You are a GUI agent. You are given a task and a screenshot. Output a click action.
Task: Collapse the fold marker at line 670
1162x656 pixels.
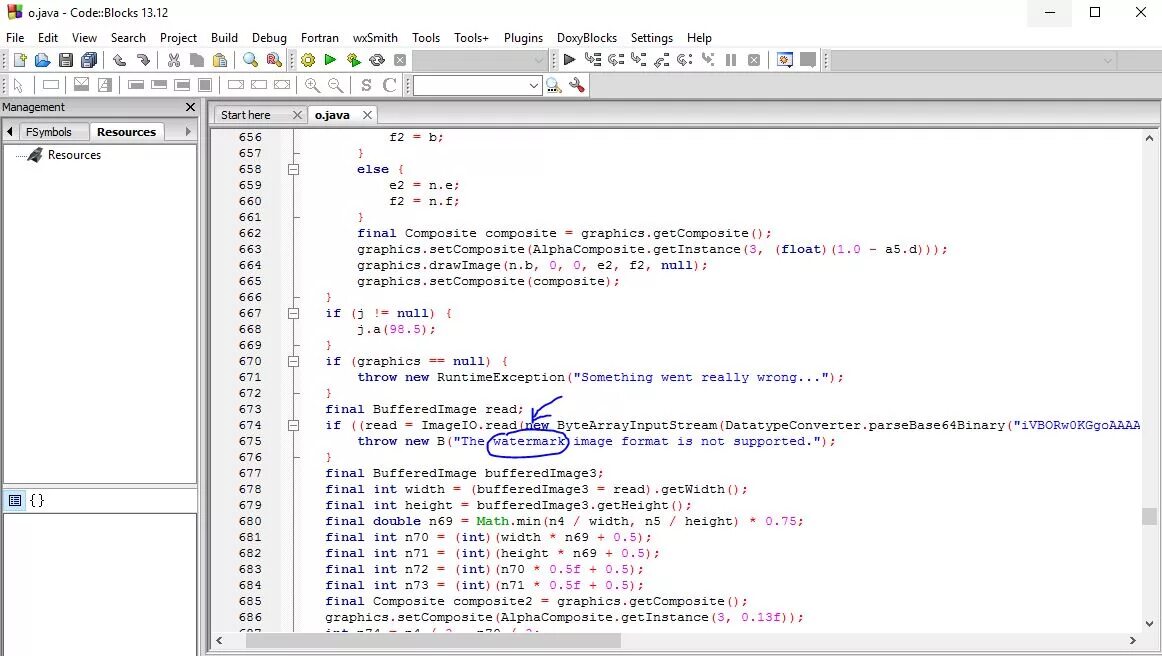click(293, 361)
